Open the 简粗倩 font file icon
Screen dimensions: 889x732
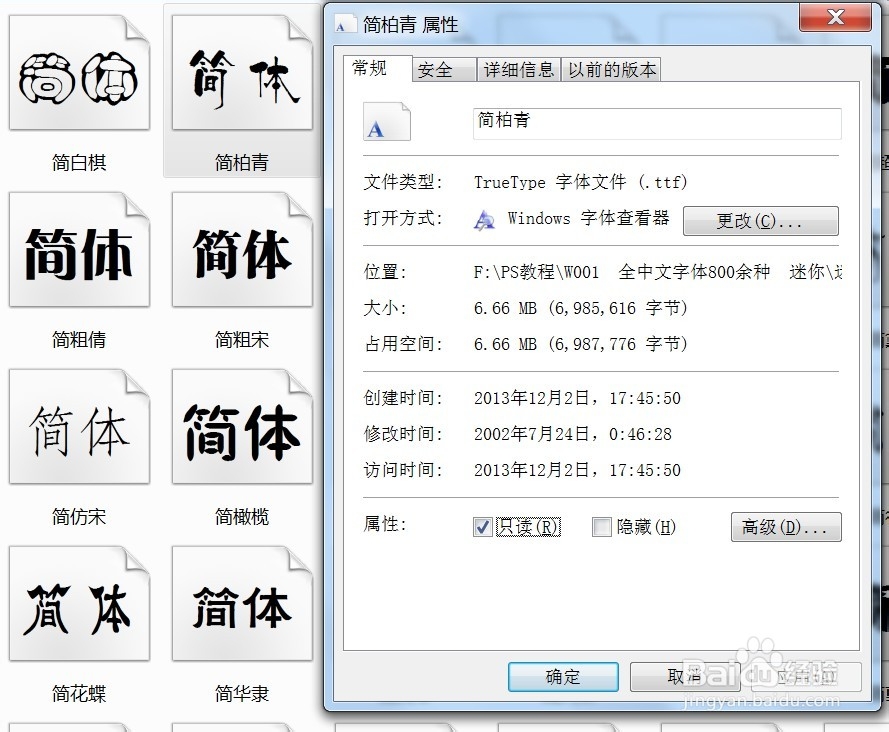(79, 250)
